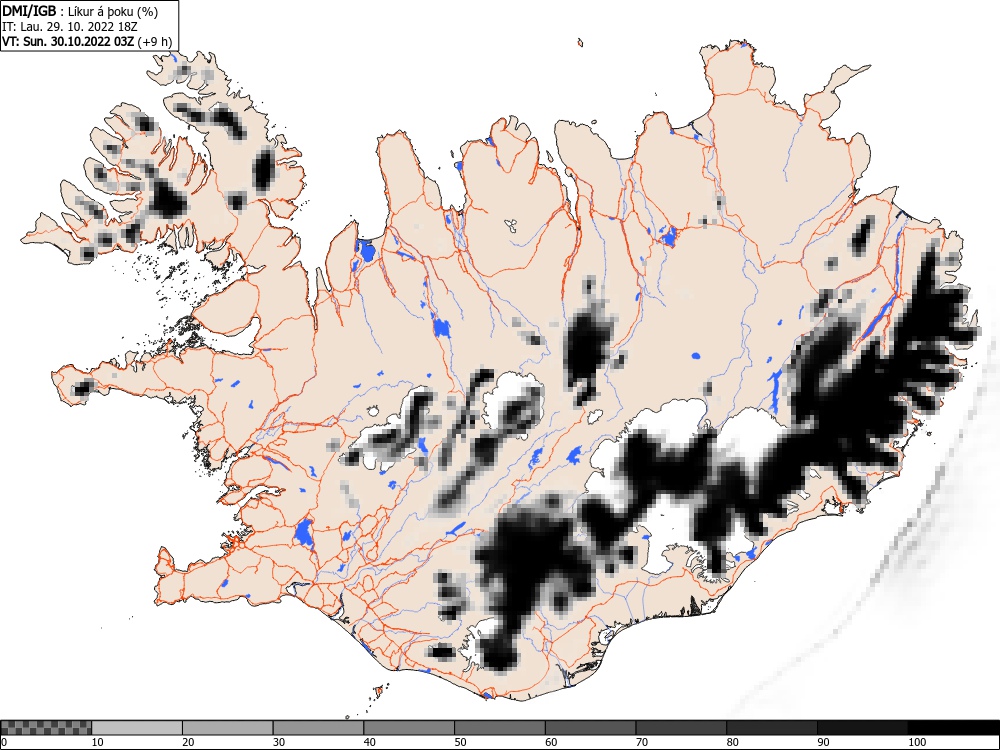Click the legend label '50'
This screenshot has height=750, width=1000.
[x=460, y=742]
